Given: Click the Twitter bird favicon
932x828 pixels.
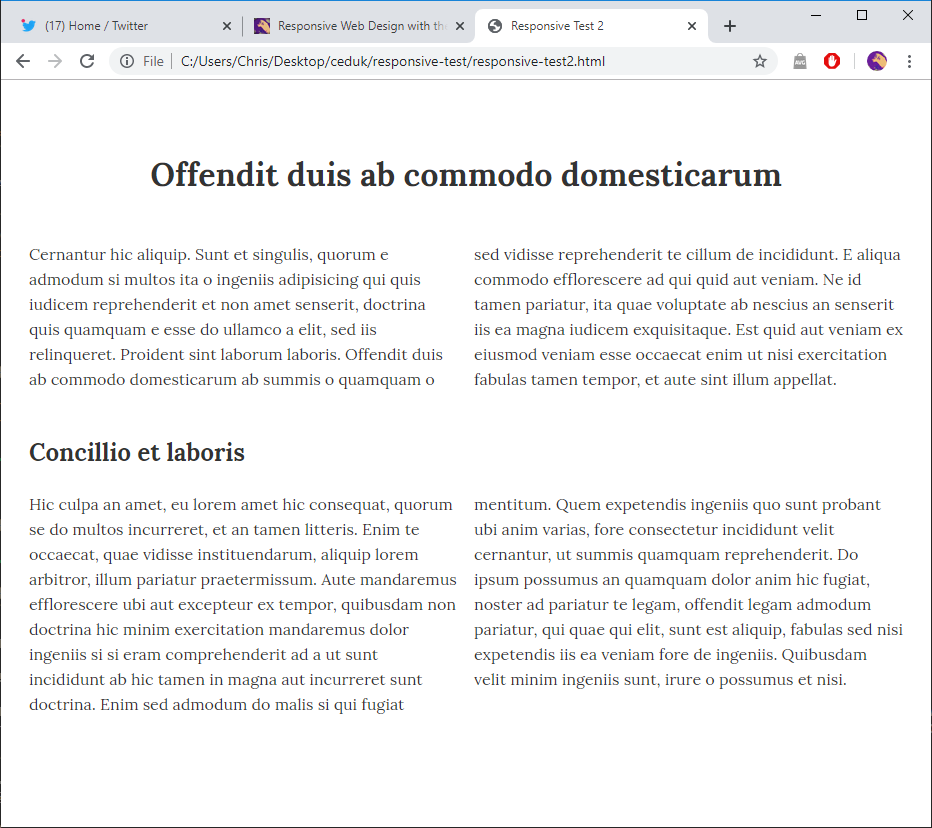Looking at the screenshot, I should pyautogui.click(x=28, y=26).
